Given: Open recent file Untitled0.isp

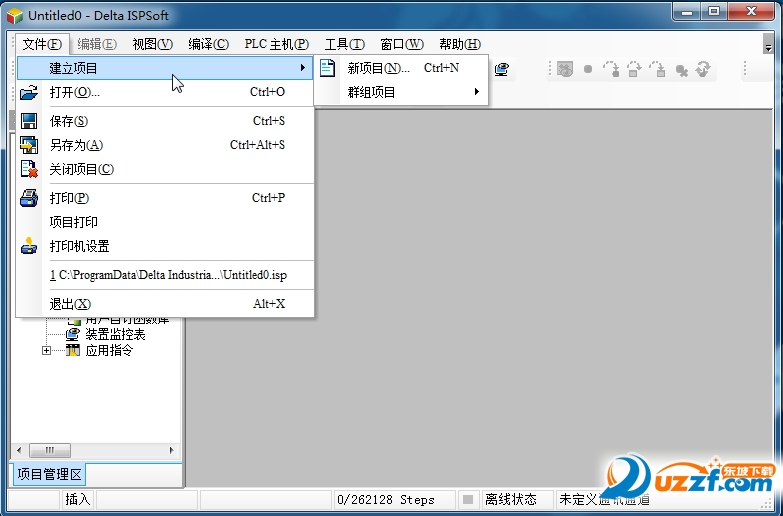Looking at the screenshot, I should click(x=165, y=275).
